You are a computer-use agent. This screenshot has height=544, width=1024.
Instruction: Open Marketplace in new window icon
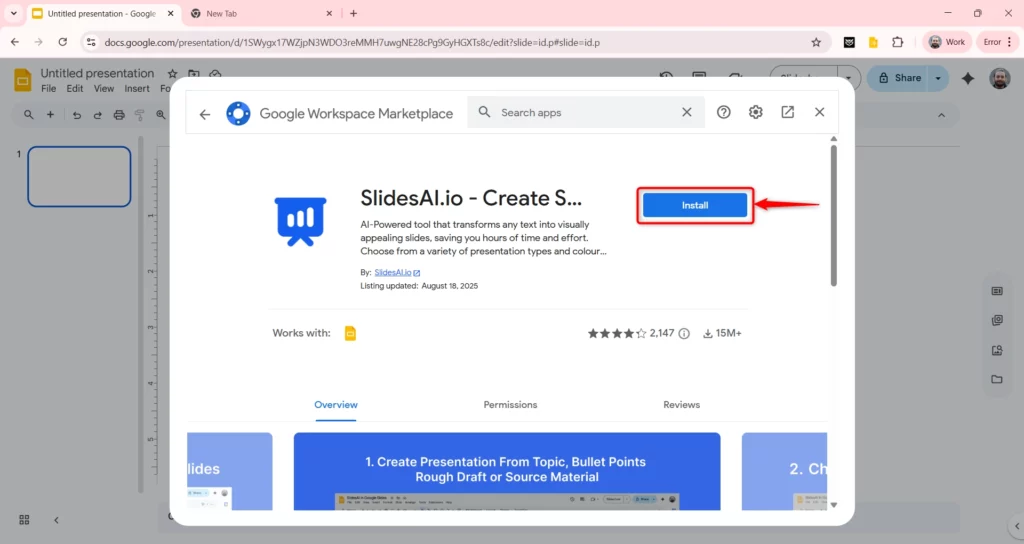click(788, 113)
